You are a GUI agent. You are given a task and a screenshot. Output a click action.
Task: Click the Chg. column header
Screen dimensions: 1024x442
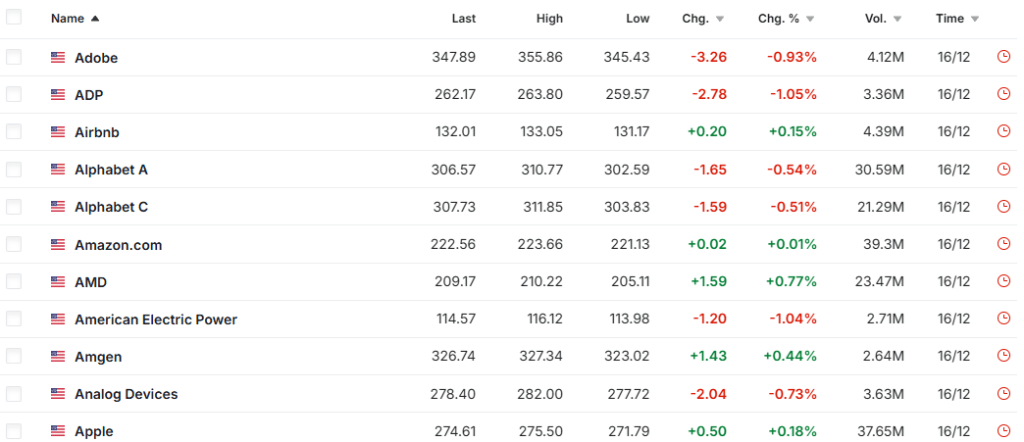(695, 18)
